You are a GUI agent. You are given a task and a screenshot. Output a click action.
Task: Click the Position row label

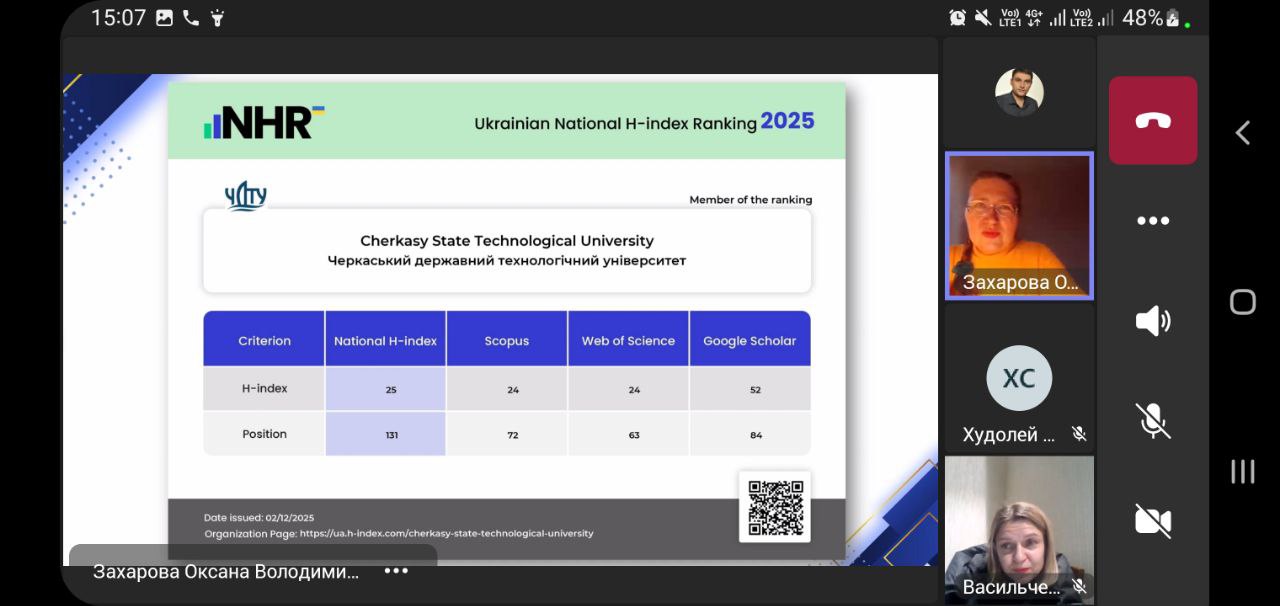coord(264,434)
